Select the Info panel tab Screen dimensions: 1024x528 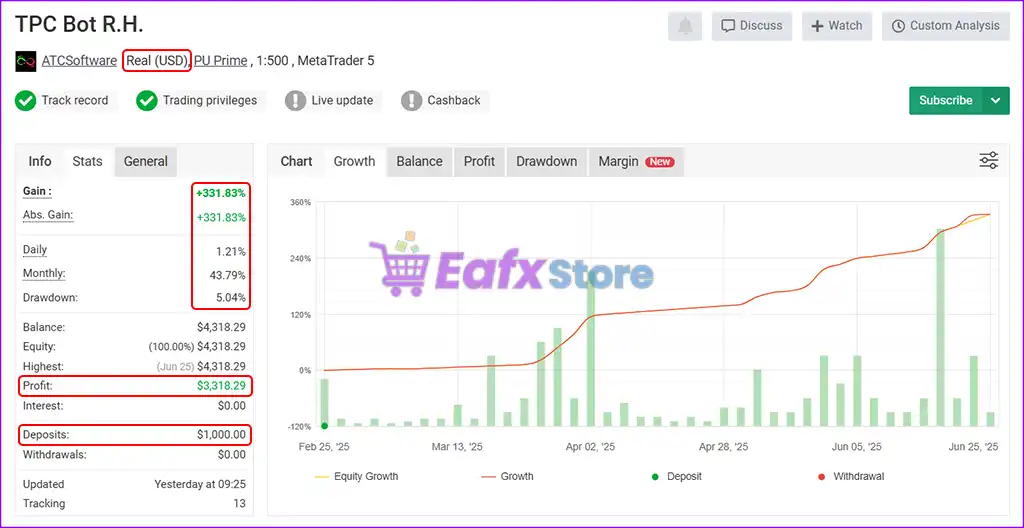pos(40,161)
